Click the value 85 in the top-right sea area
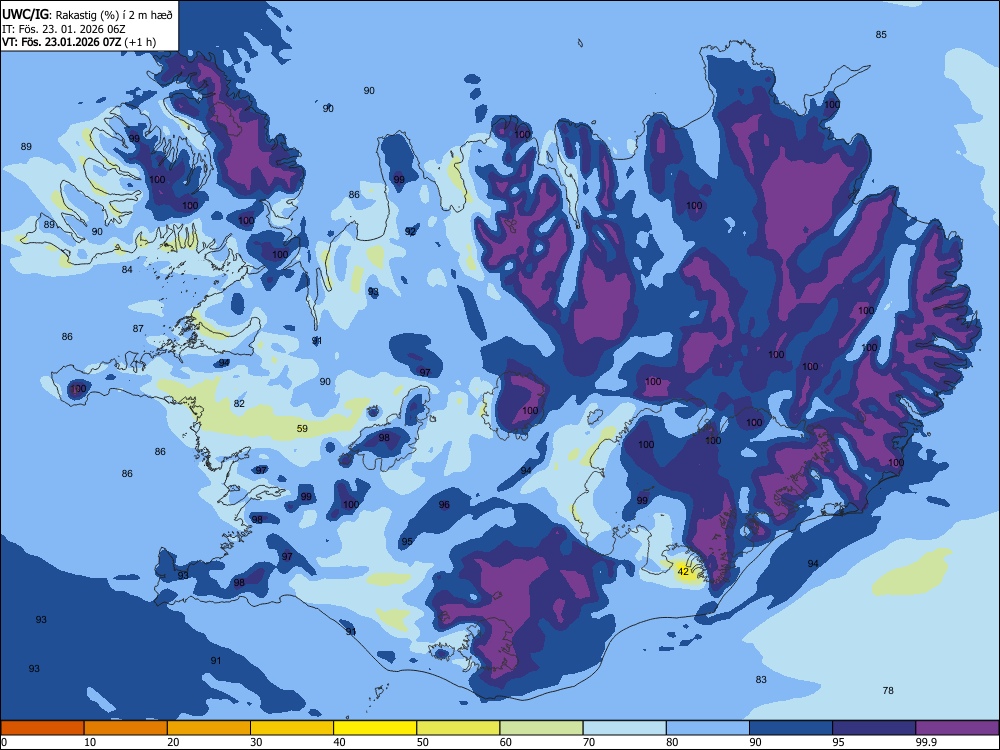Image resolution: width=1000 pixels, height=750 pixels. (881, 34)
